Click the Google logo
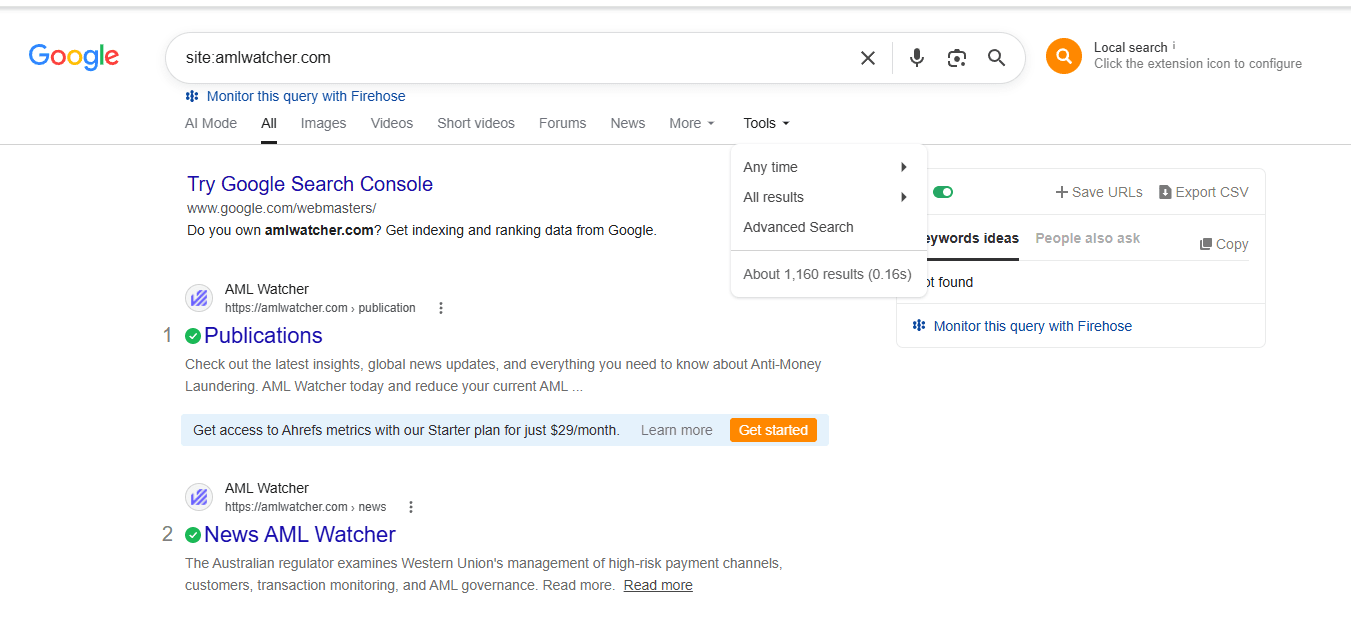 (74, 57)
